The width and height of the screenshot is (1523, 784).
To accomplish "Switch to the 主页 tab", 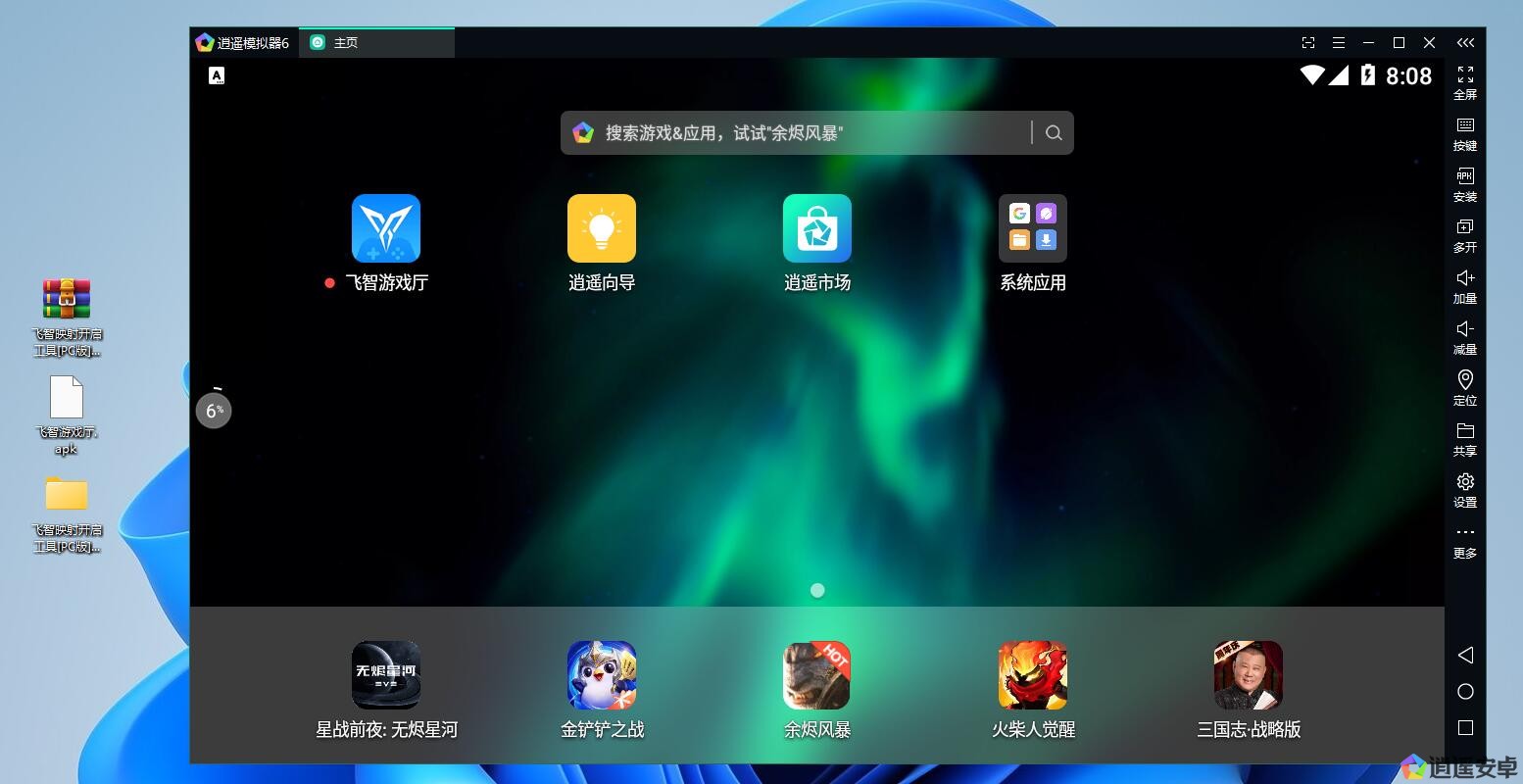I will click(x=345, y=43).
